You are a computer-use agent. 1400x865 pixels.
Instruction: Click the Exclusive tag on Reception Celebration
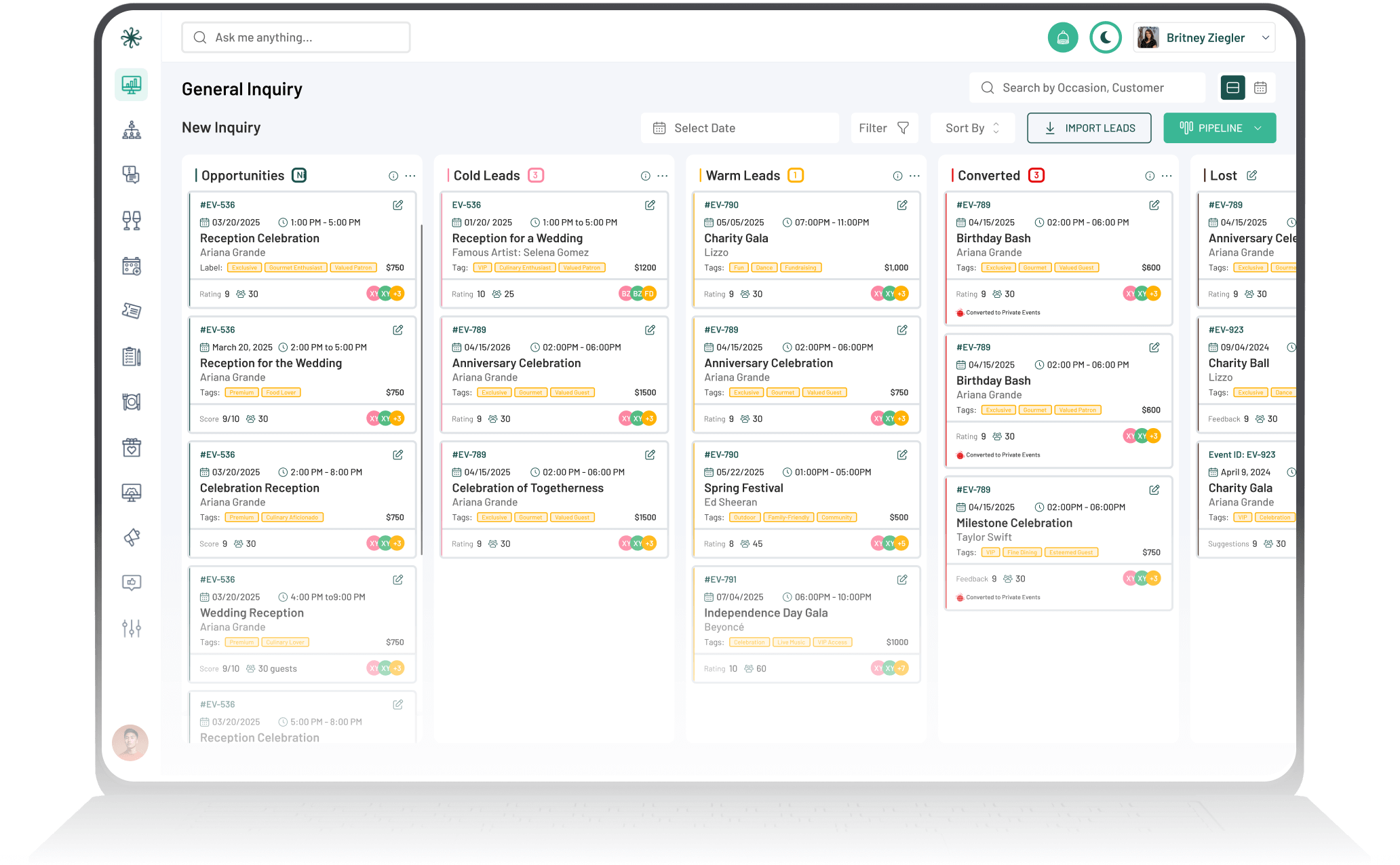tap(244, 268)
